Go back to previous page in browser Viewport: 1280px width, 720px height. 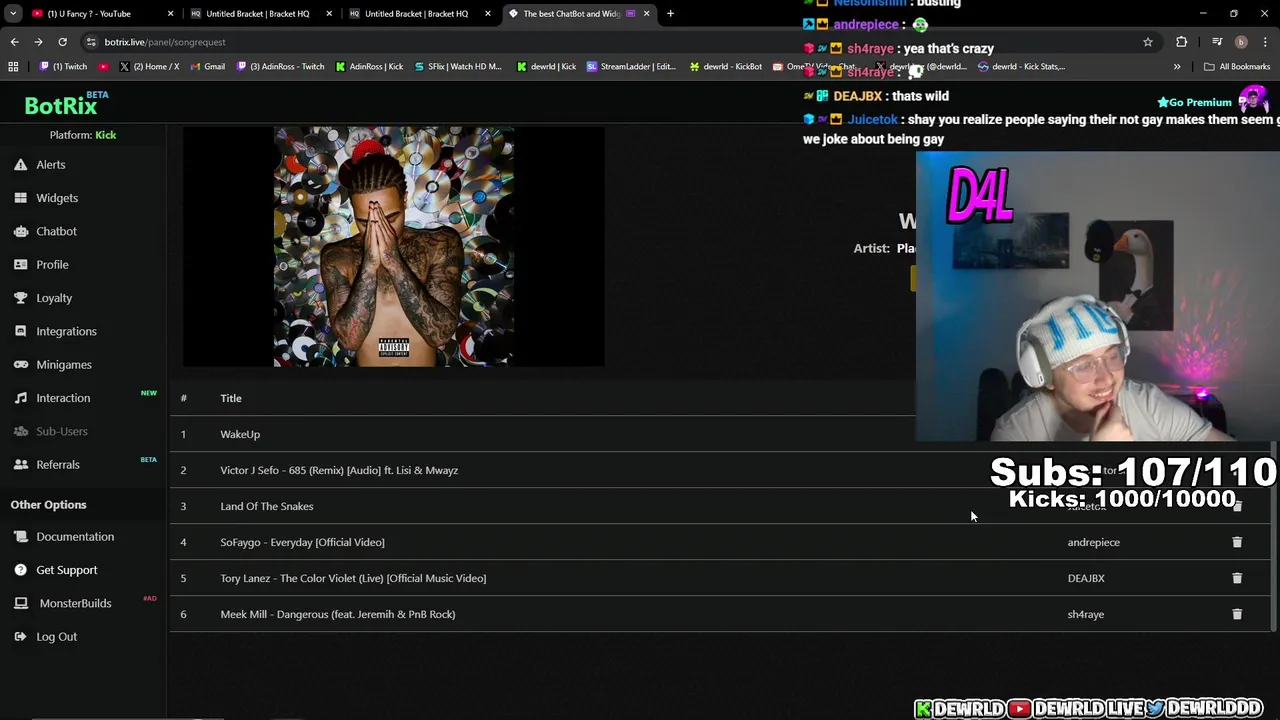pos(14,42)
